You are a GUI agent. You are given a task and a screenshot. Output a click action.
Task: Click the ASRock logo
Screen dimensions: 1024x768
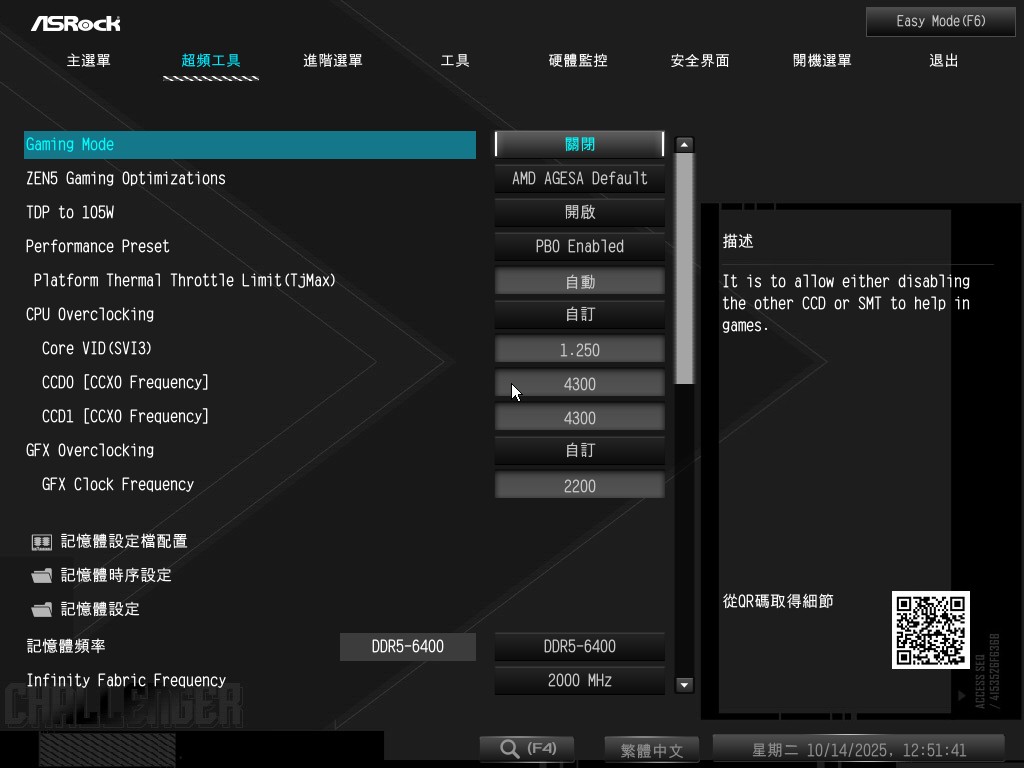coord(75,23)
